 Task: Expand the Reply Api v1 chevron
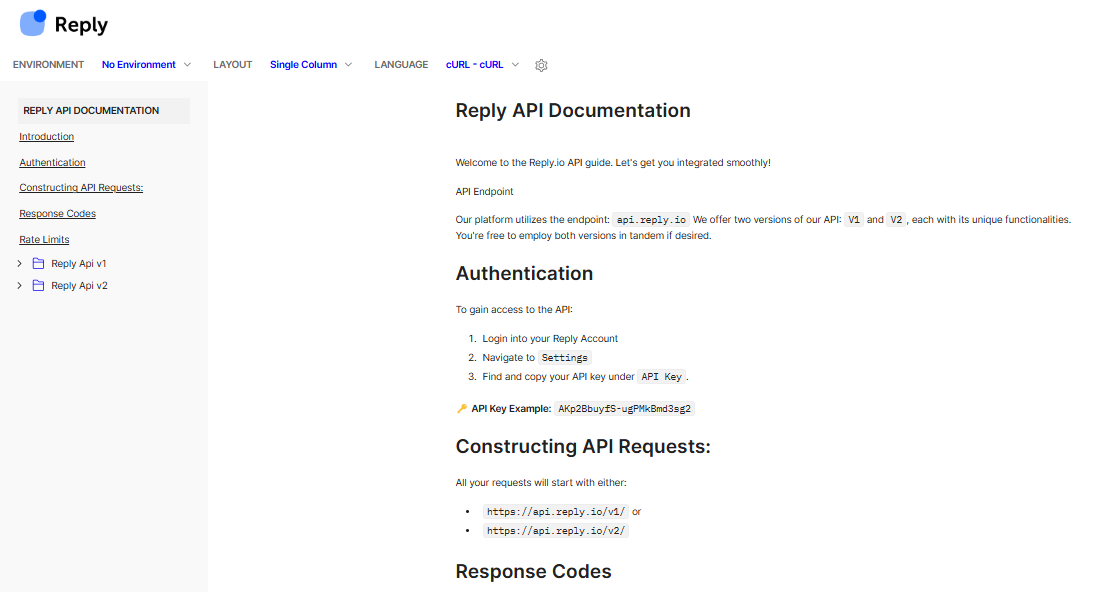tap(20, 263)
